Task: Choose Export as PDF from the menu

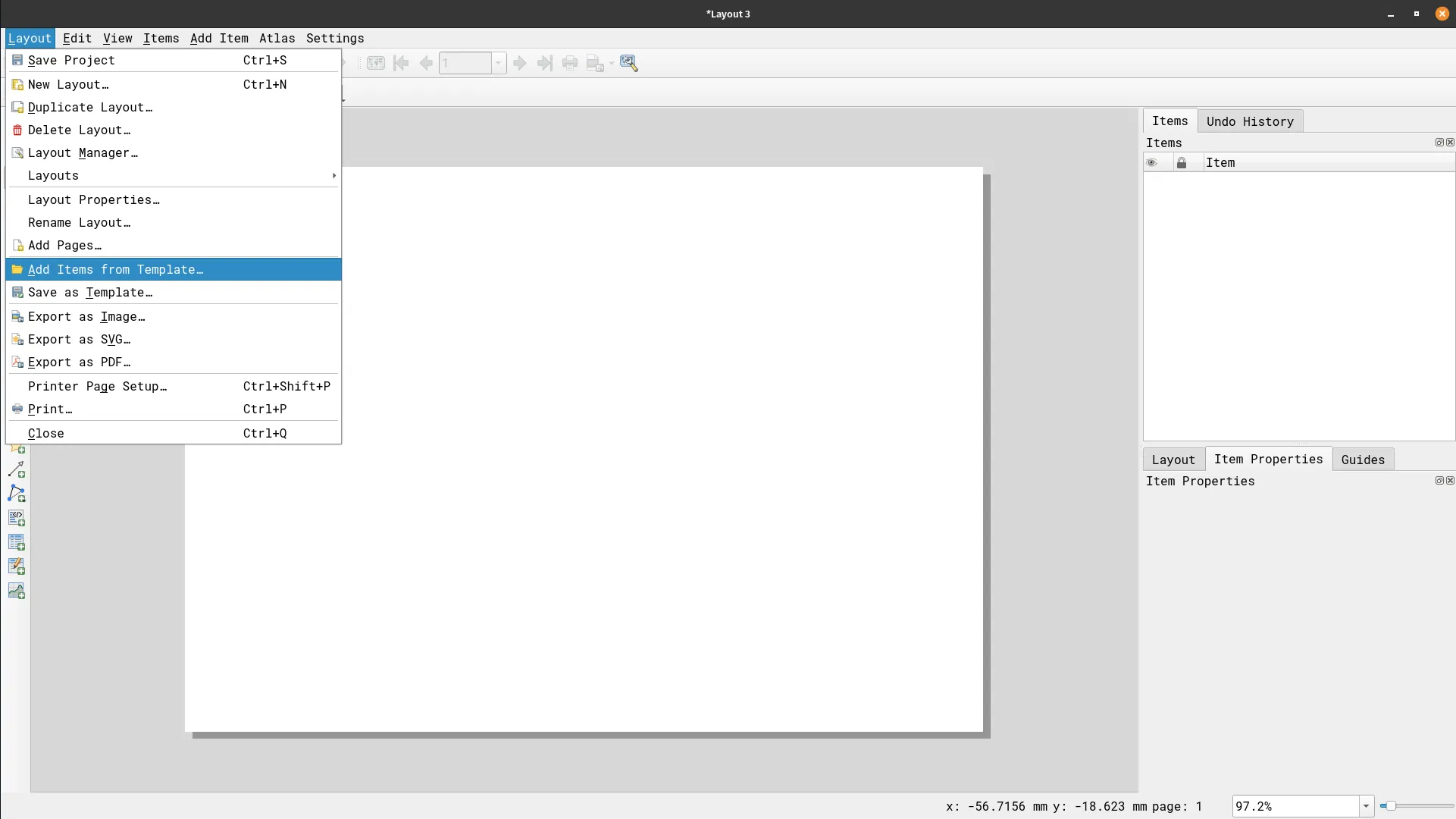Action: click(x=78, y=362)
